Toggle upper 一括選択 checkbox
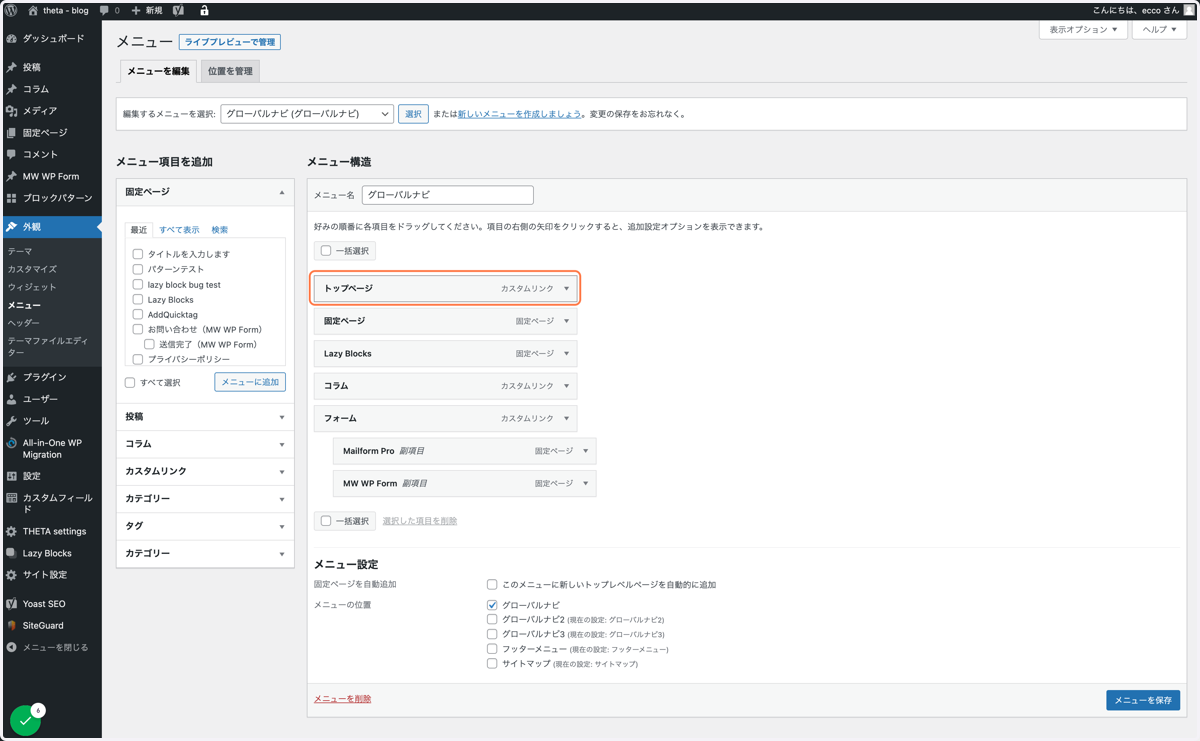The width and height of the screenshot is (1200, 741). pyautogui.click(x=326, y=251)
